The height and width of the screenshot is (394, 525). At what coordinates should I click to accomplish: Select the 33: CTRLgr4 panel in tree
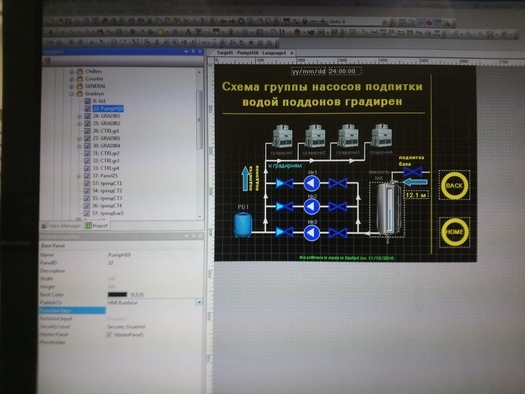click(x=106, y=168)
